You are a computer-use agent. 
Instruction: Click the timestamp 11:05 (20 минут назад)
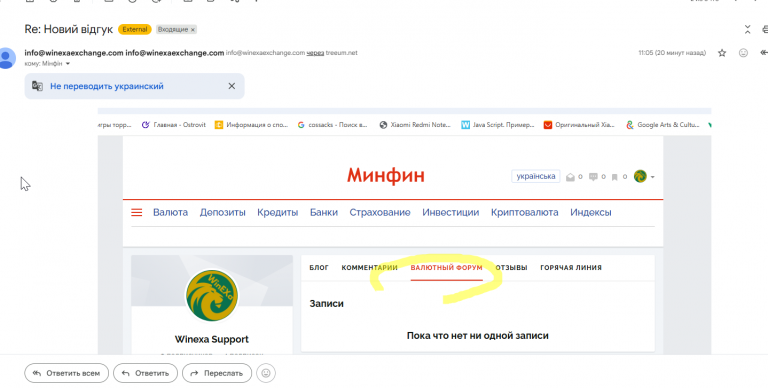point(672,53)
